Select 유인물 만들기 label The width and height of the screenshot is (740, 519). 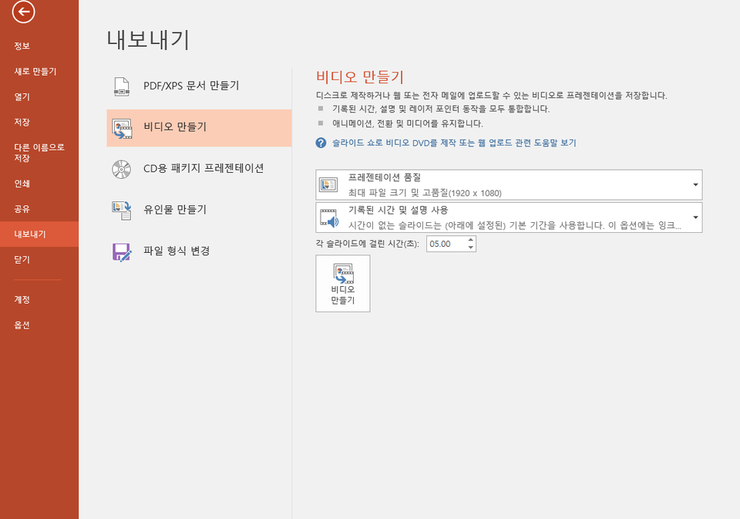[x=175, y=209]
